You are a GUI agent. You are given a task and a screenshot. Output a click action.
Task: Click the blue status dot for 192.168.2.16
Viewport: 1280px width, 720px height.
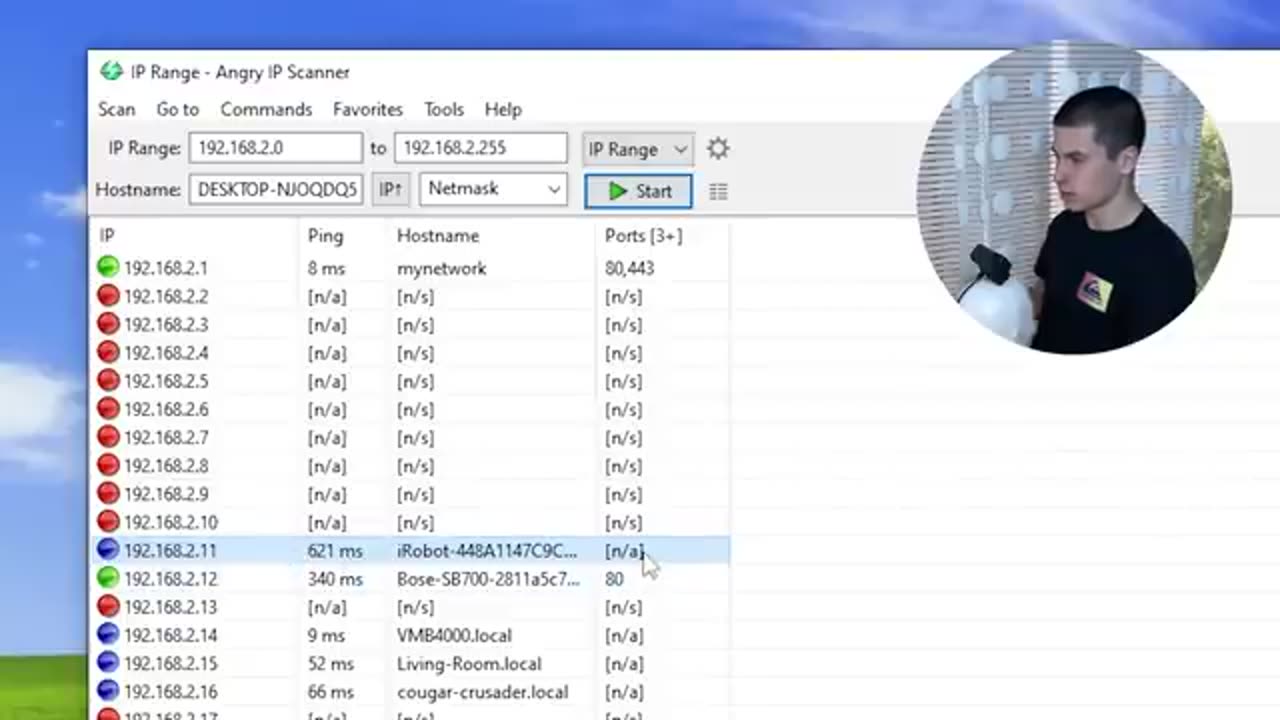pos(108,691)
